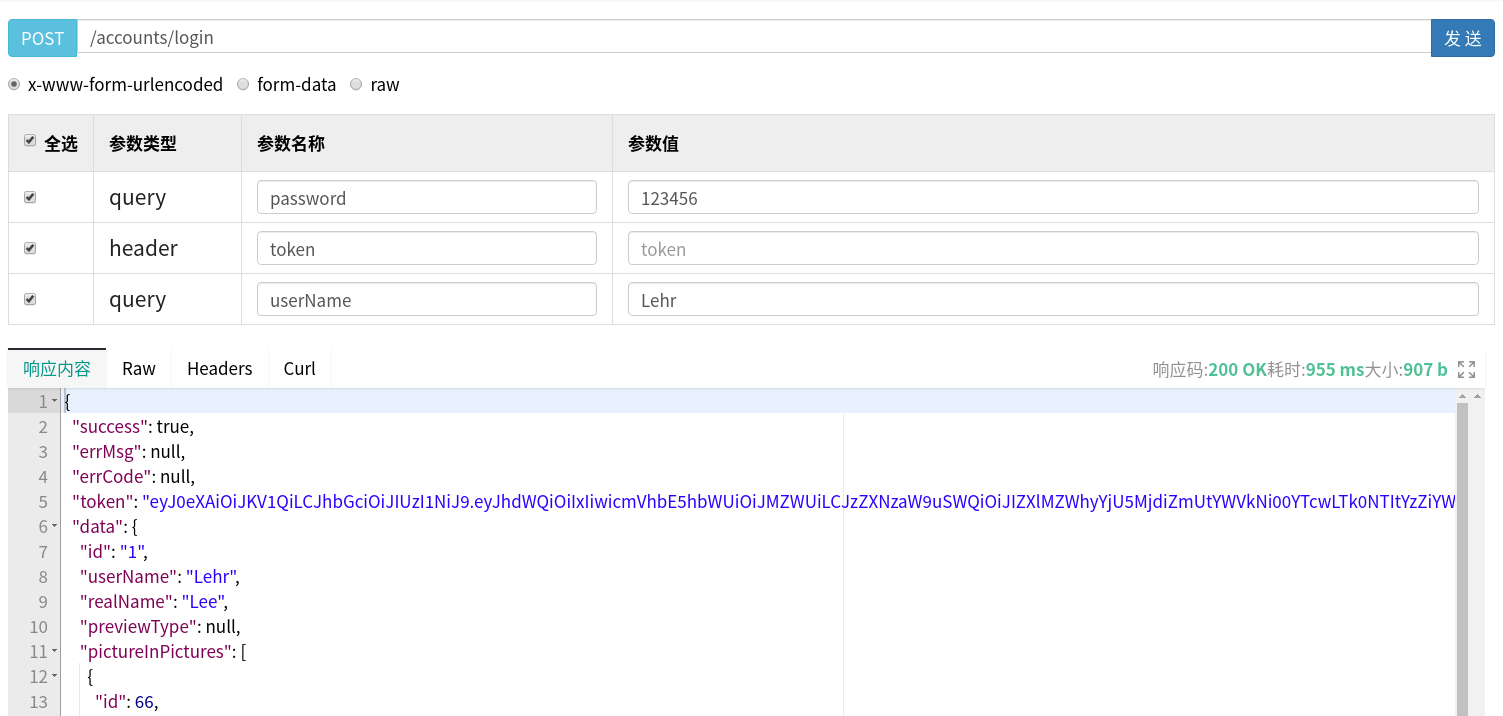Click the 907 b size text

[1425, 369]
